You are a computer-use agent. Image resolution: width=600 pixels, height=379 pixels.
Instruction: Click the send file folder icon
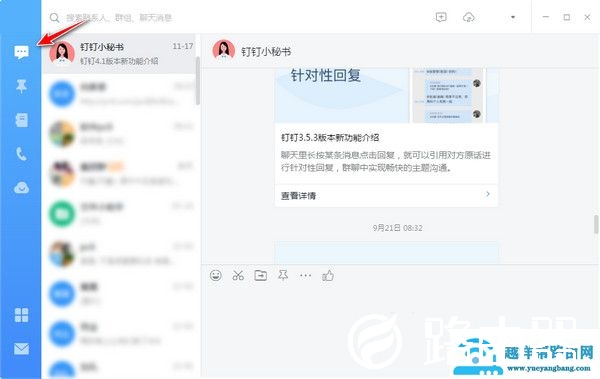click(261, 275)
